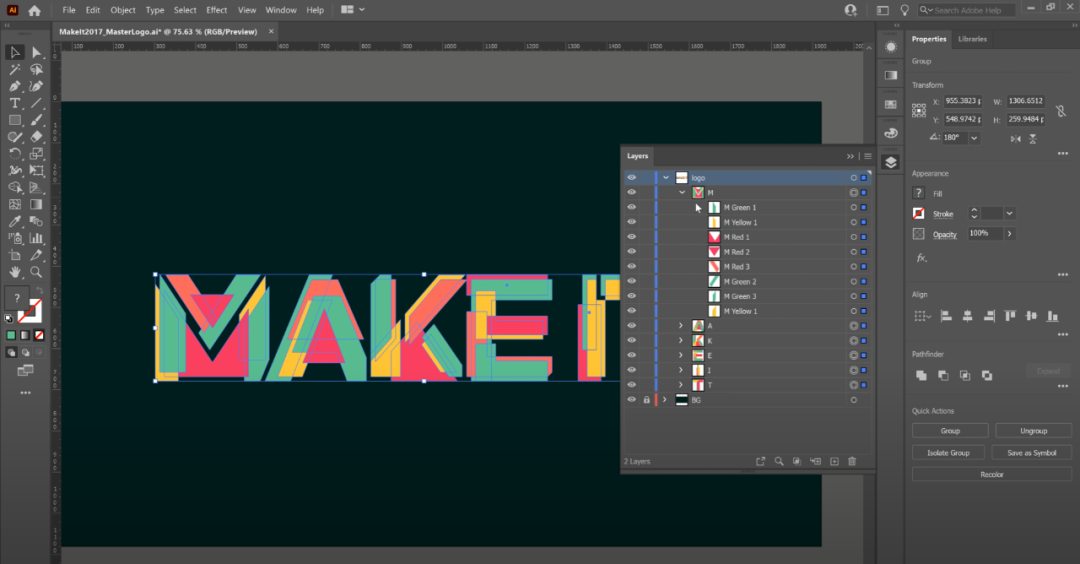Select the Eyedropper tool
1080x564 pixels.
[15, 221]
